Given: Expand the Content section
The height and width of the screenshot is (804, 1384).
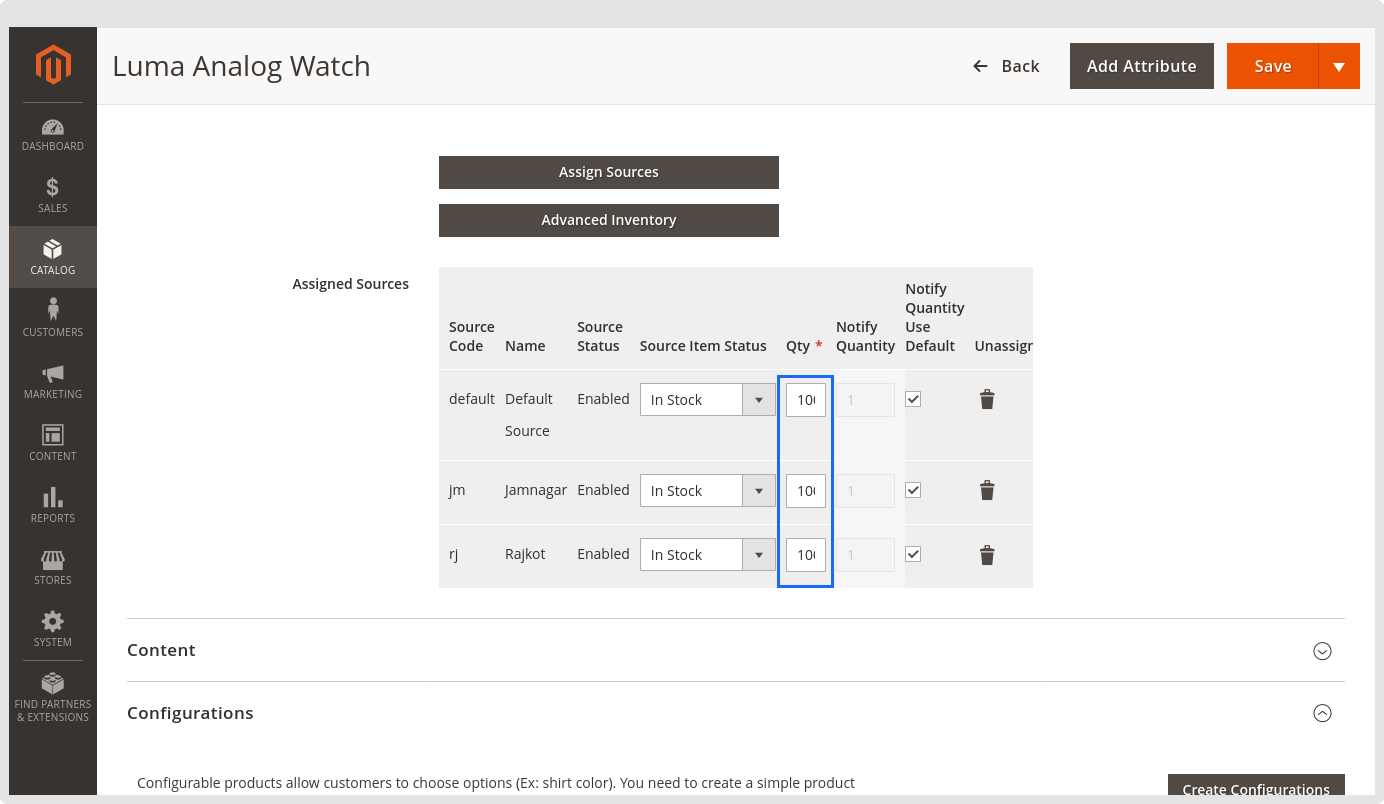Looking at the screenshot, I should 1322,651.
